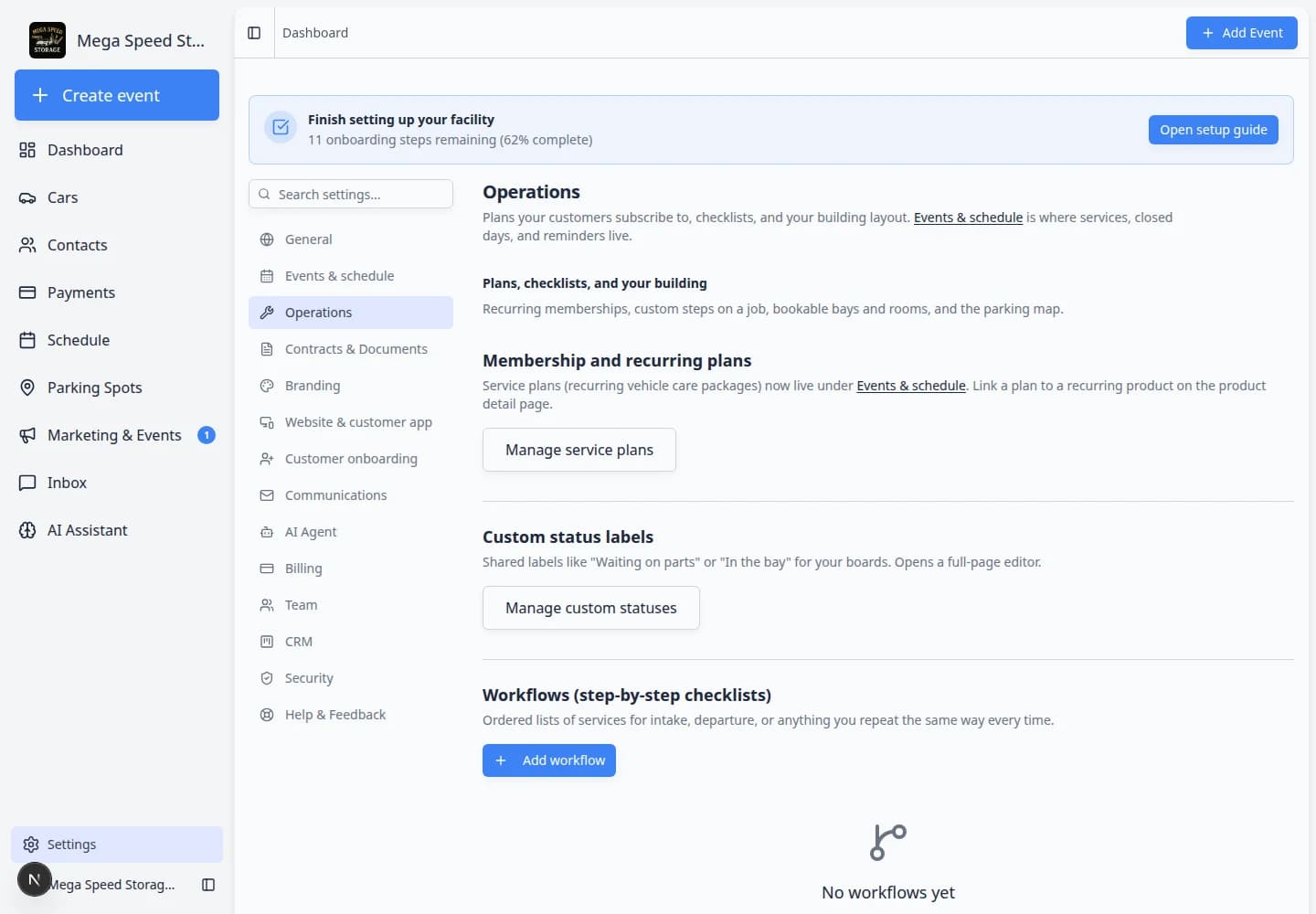
Task: Open Billing settings section
Action: coord(351,569)
